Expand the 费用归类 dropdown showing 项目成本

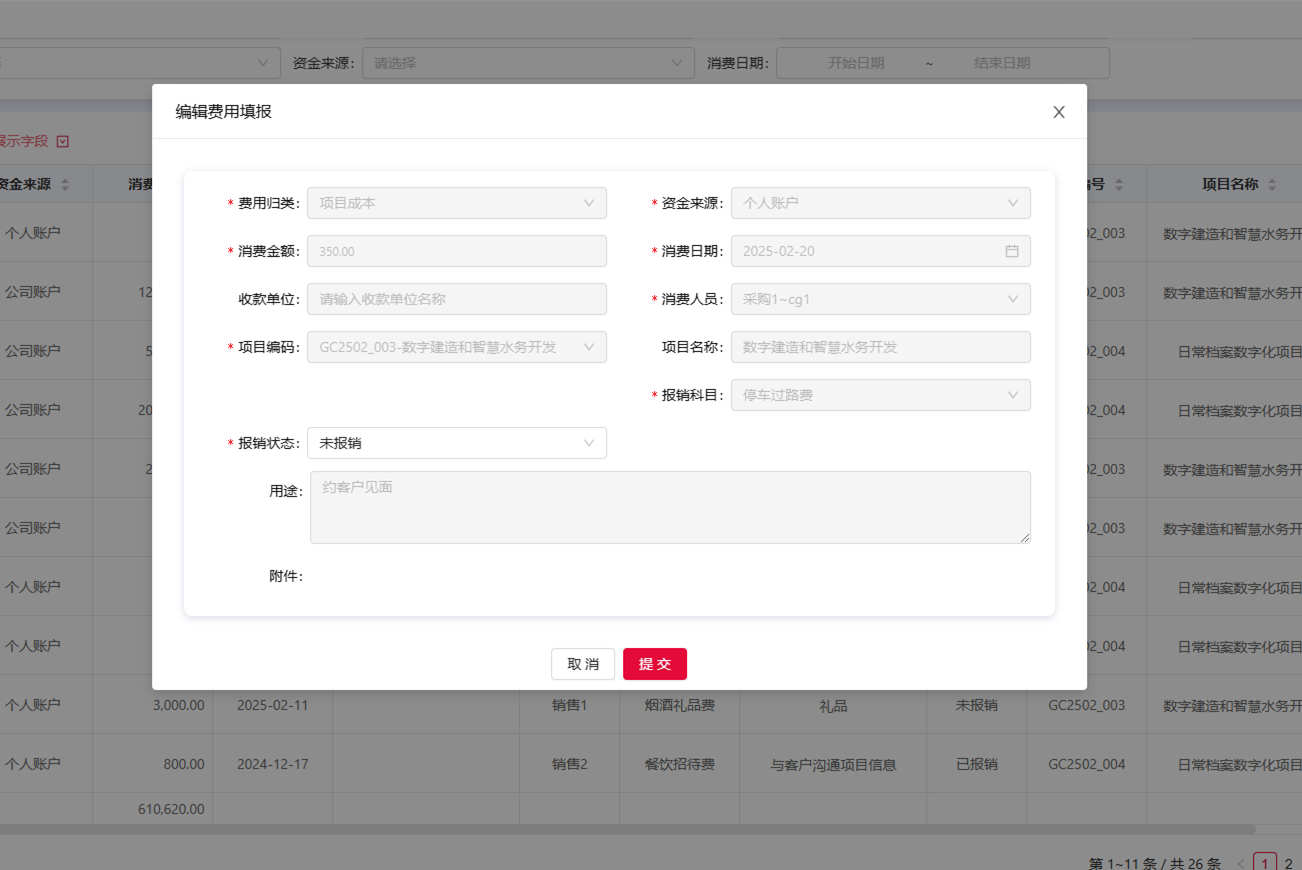tap(456, 203)
